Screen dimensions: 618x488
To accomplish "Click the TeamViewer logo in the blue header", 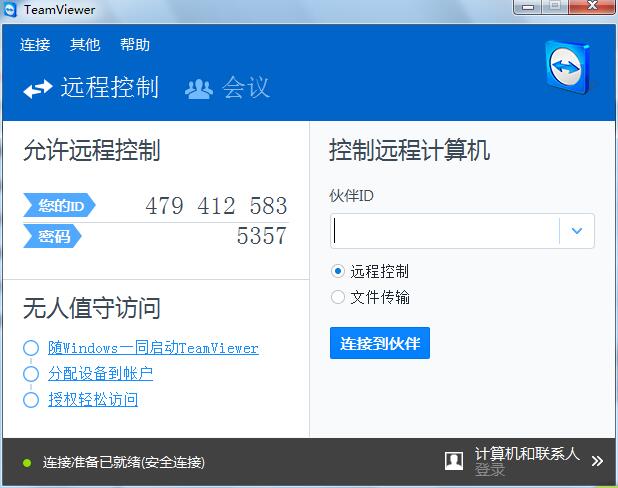I will tap(568, 67).
